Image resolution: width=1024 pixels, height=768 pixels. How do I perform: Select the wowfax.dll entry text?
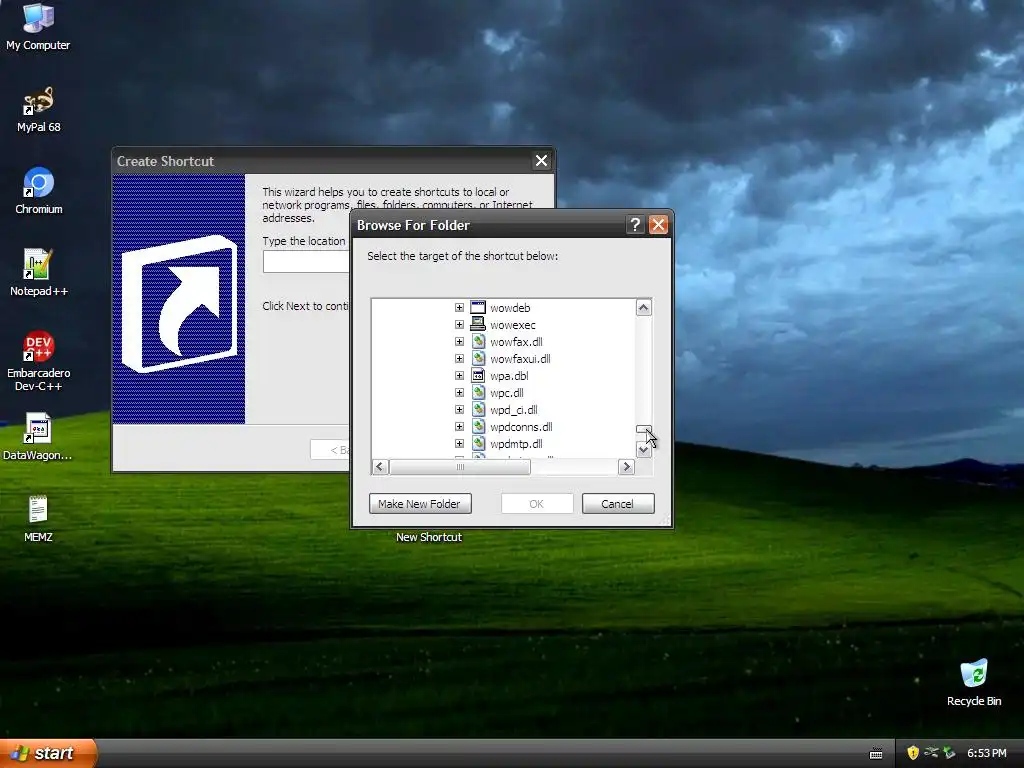516,342
